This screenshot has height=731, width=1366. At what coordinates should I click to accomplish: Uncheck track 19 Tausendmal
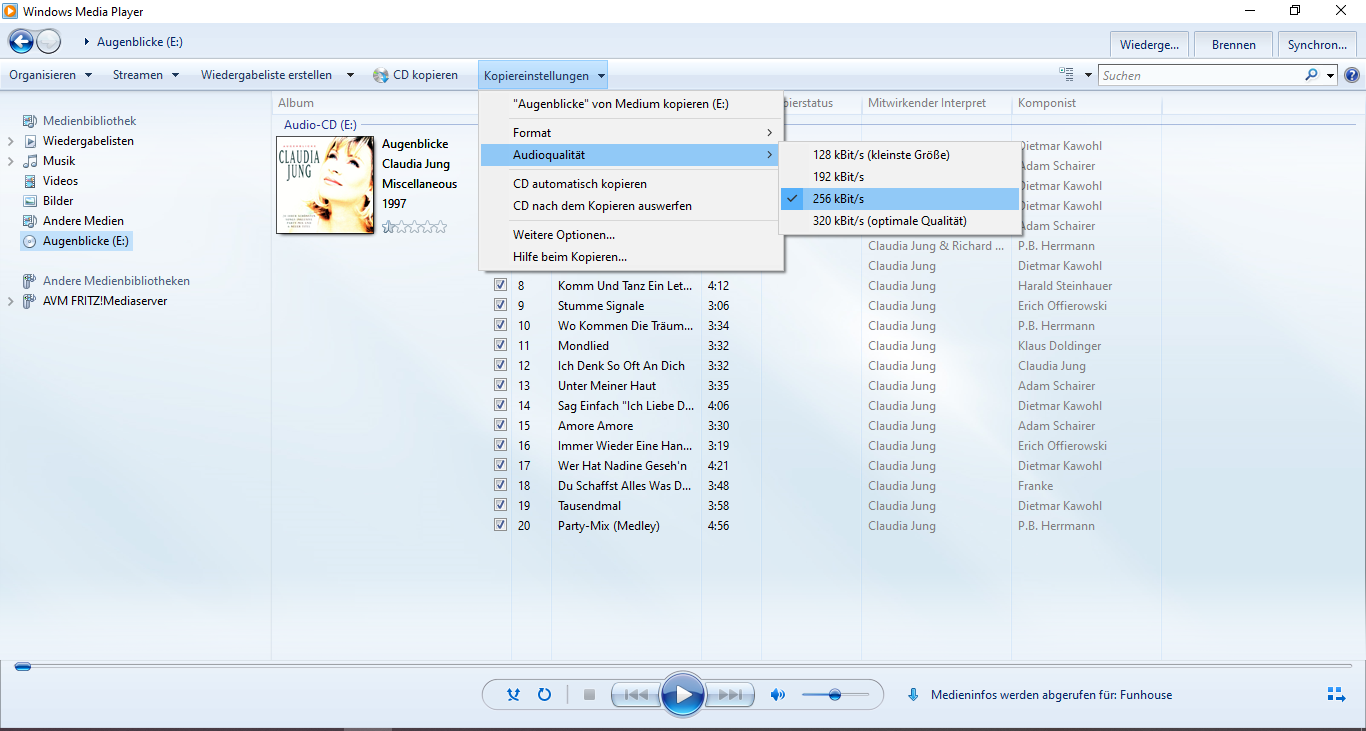500,505
